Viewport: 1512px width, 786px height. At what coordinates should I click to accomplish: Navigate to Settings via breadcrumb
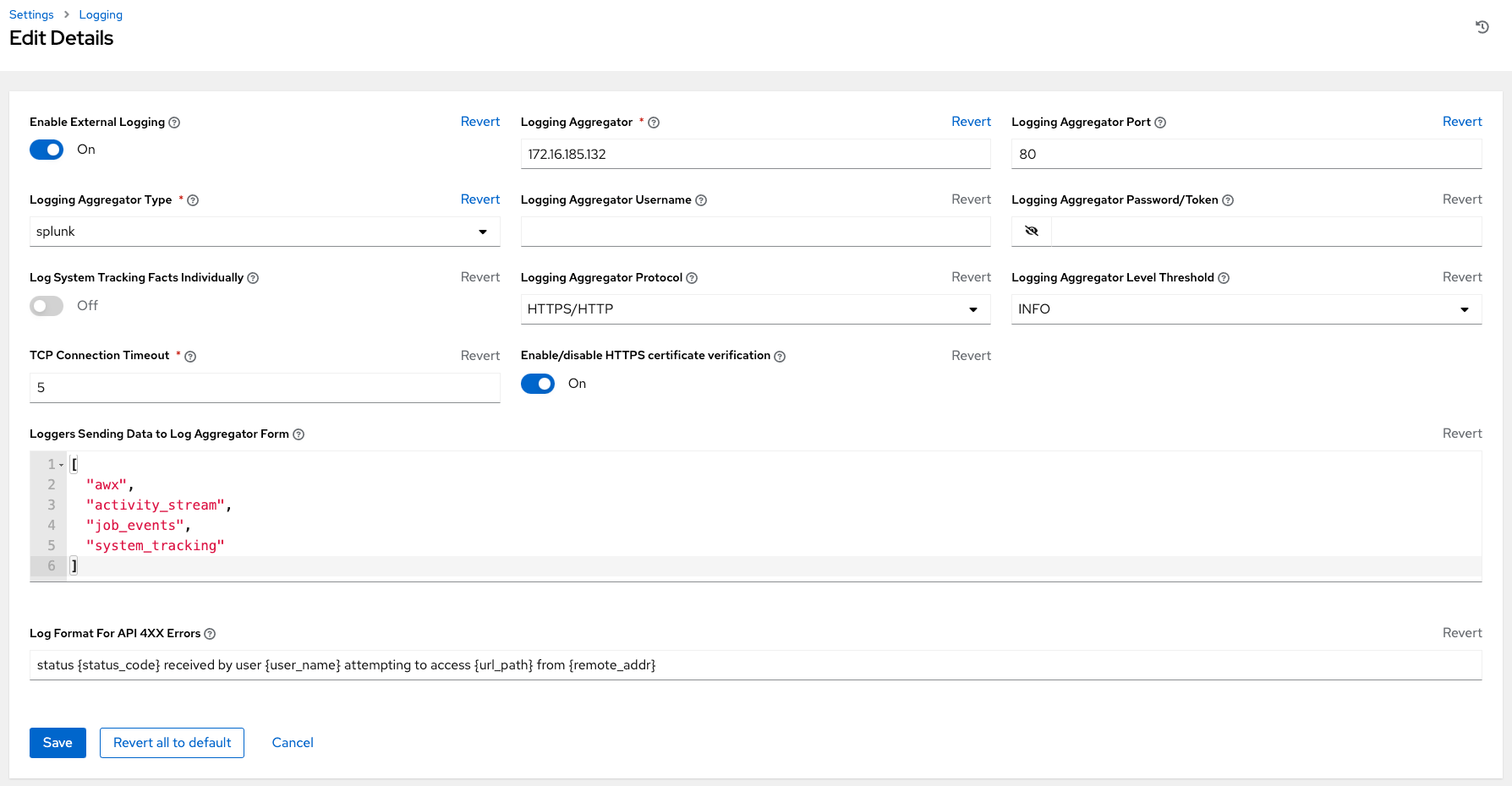tap(30, 14)
